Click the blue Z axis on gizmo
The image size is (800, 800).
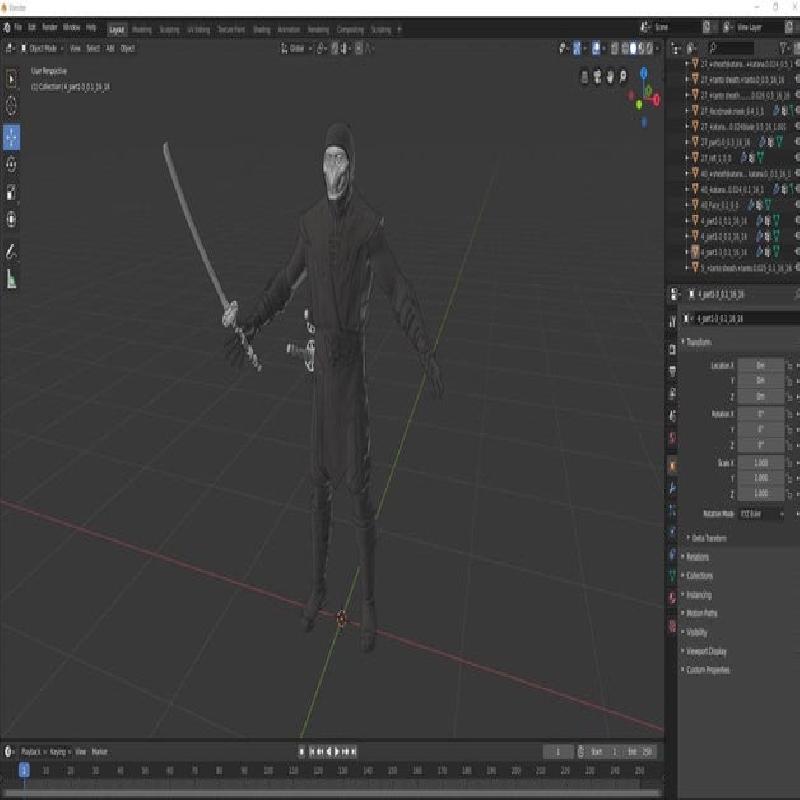coord(646,74)
